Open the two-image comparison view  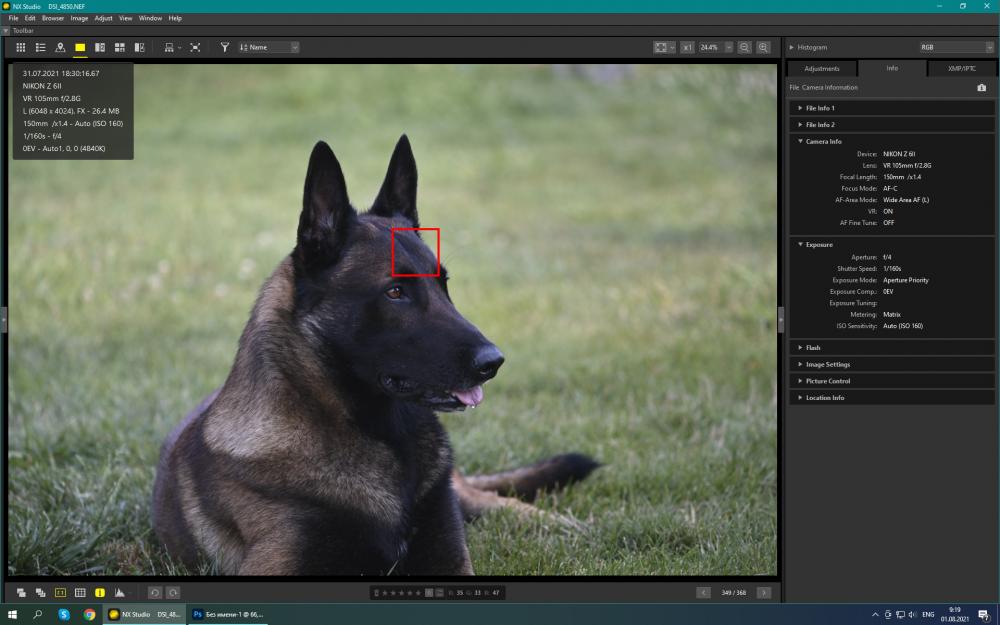pyautogui.click(x=99, y=47)
